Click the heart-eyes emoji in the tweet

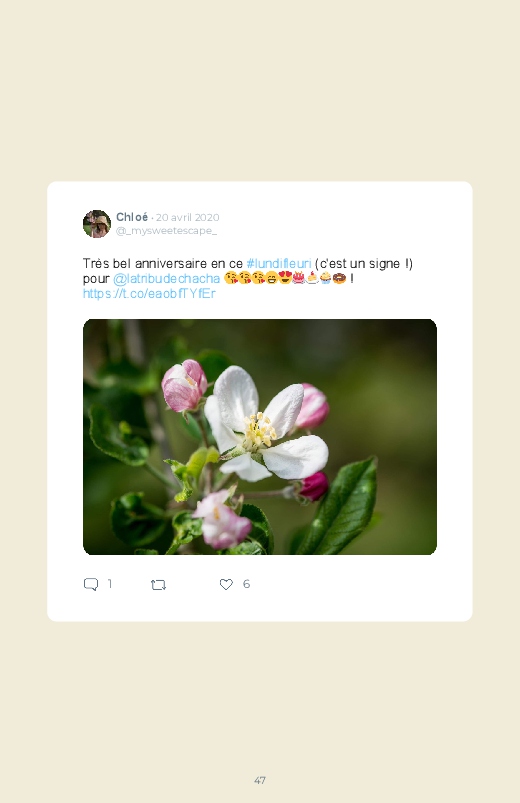click(285, 278)
